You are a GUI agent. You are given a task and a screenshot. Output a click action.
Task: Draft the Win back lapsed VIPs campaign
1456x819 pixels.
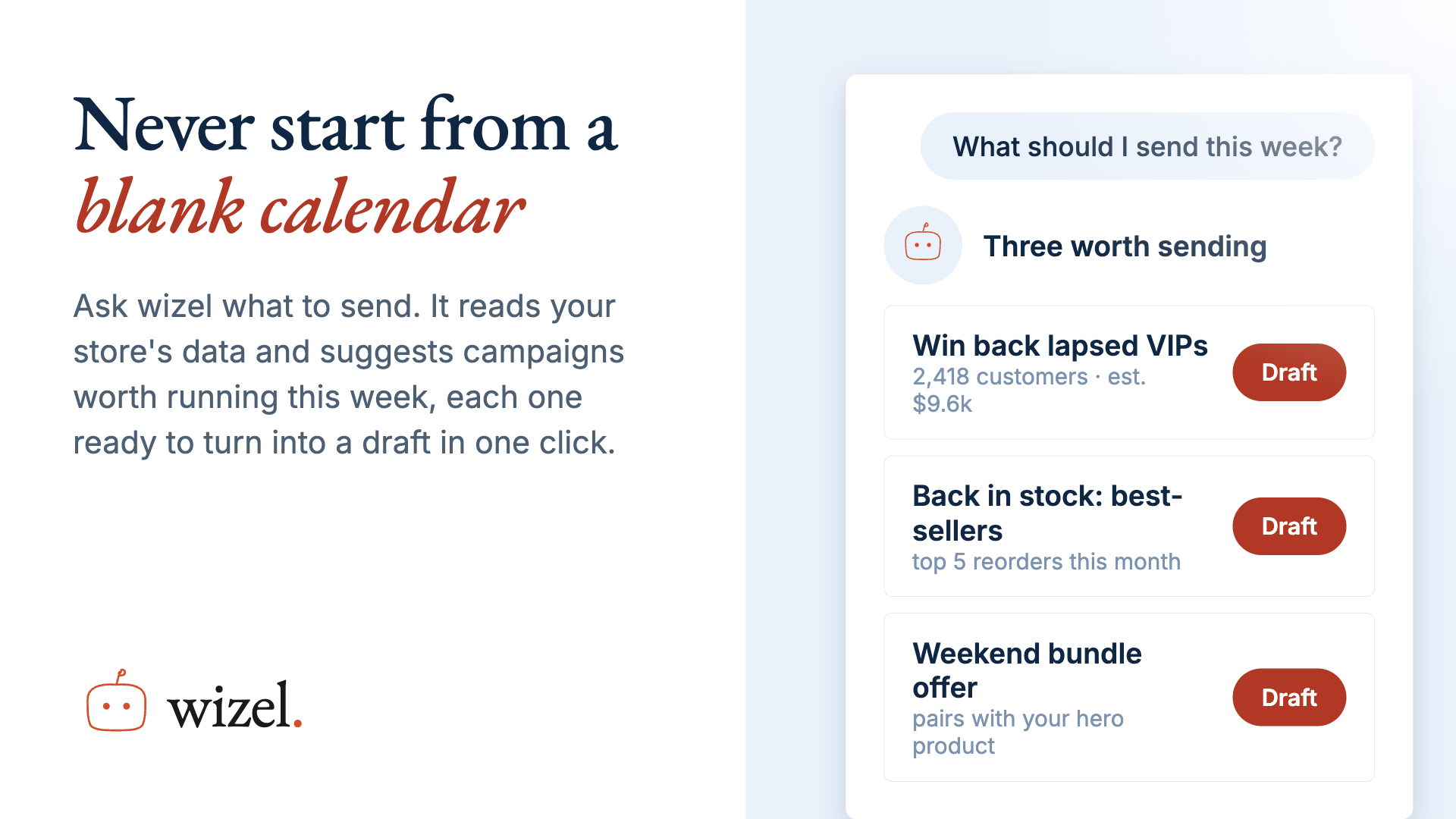point(1289,372)
